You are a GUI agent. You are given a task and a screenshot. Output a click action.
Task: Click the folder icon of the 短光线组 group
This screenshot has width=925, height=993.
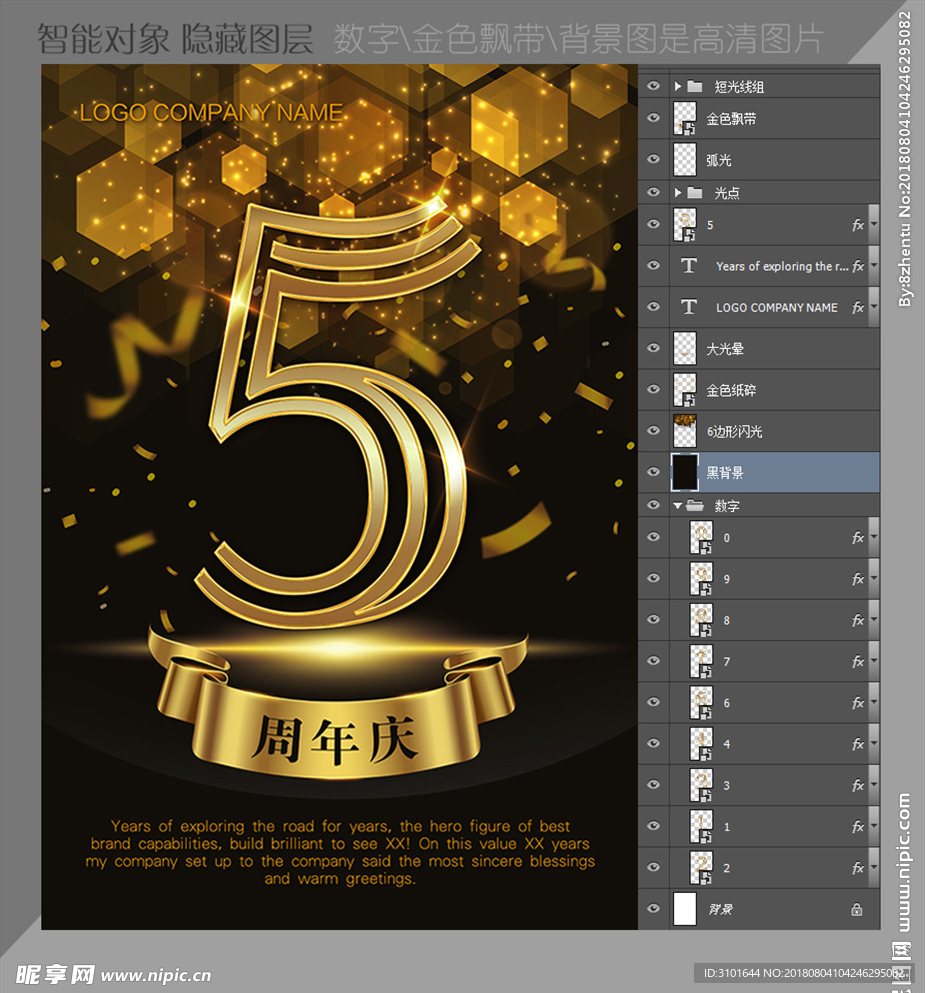coord(695,87)
